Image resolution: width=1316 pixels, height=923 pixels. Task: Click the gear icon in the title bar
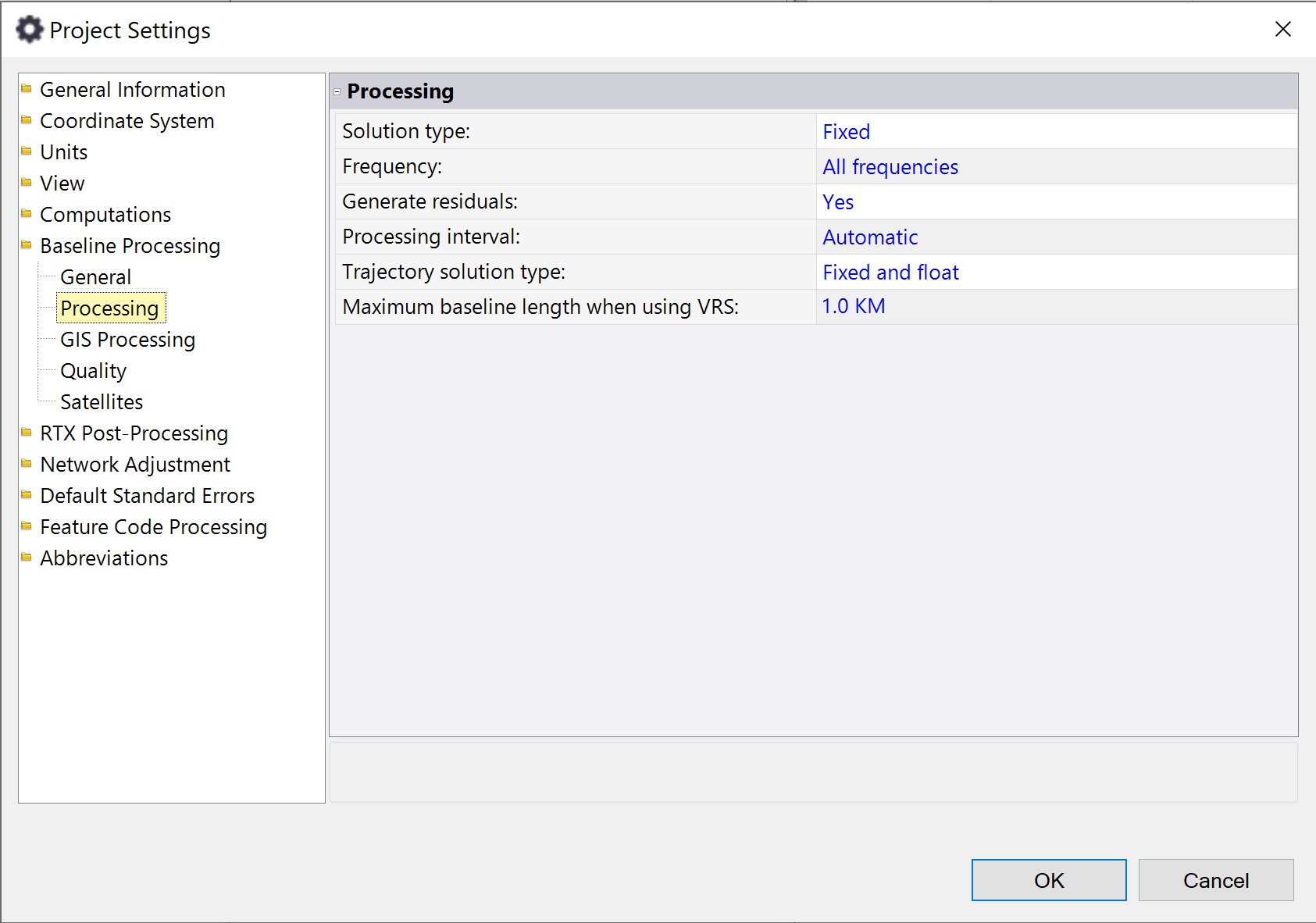pyautogui.click(x=30, y=30)
